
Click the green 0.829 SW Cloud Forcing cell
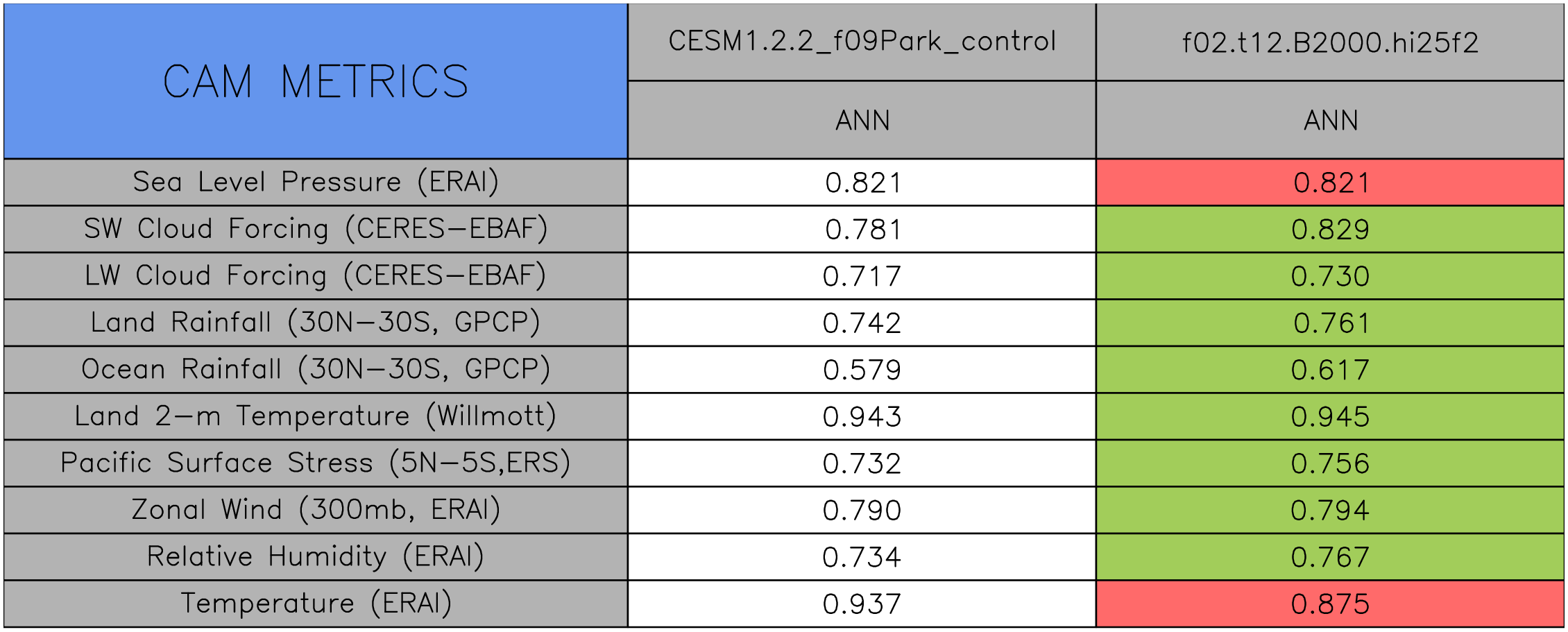pos(1330,229)
